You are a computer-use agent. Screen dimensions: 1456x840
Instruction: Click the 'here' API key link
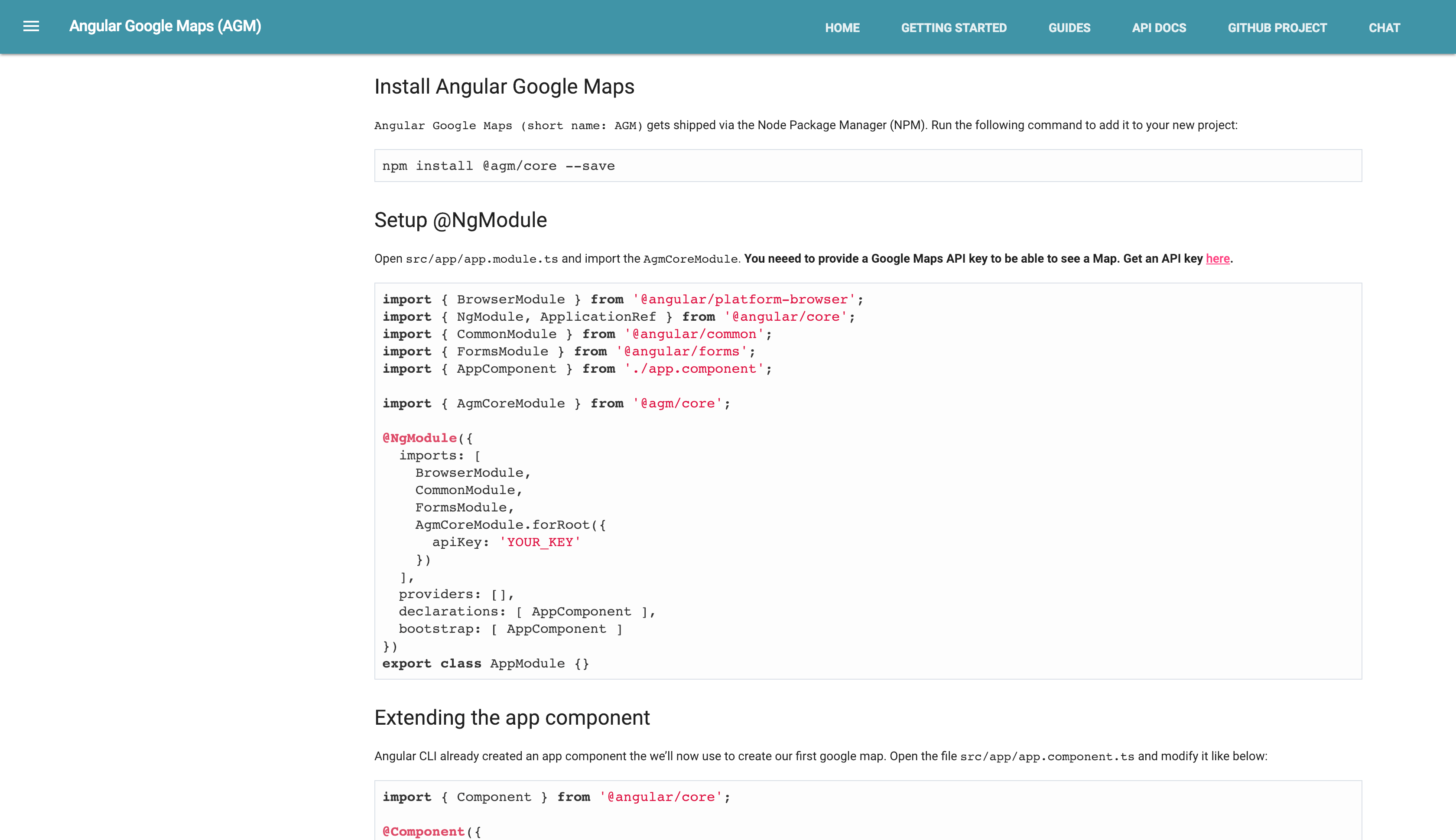(1217, 259)
